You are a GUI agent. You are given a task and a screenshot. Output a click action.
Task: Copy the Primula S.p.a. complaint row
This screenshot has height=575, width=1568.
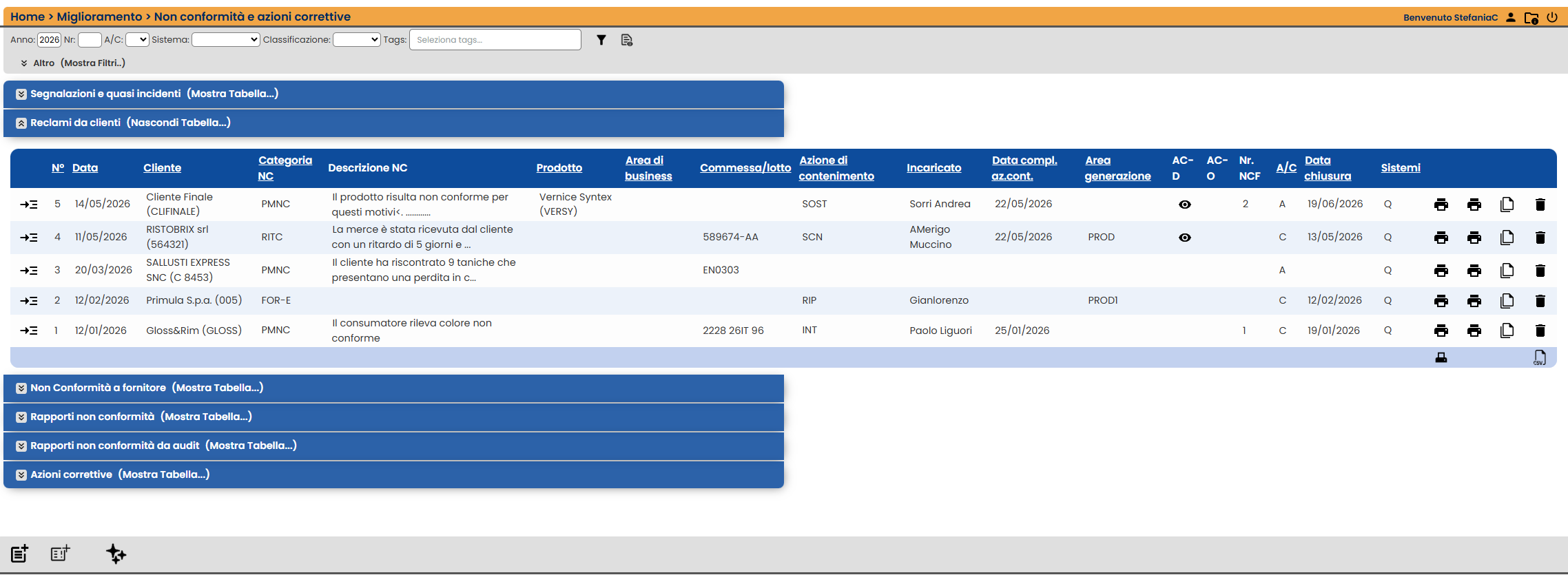point(1507,301)
